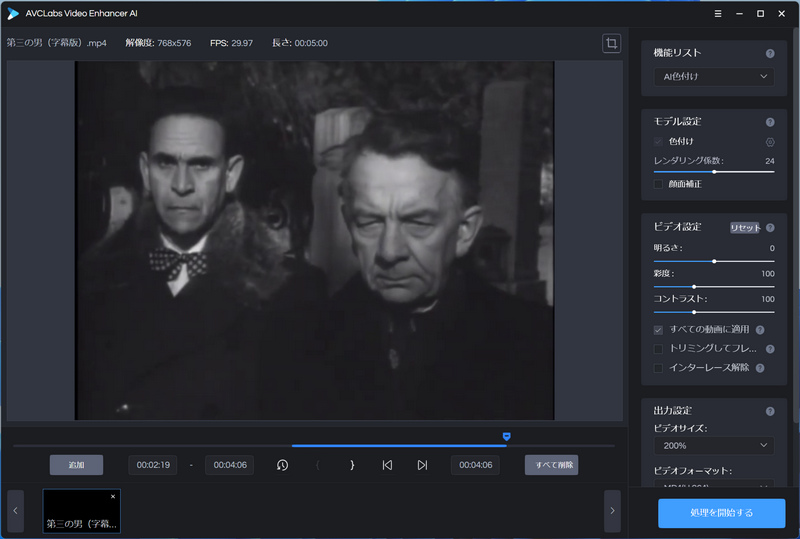The height and width of the screenshot is (539, 800).
Task: Click the すべて削除 button
Action: (552, 465)
